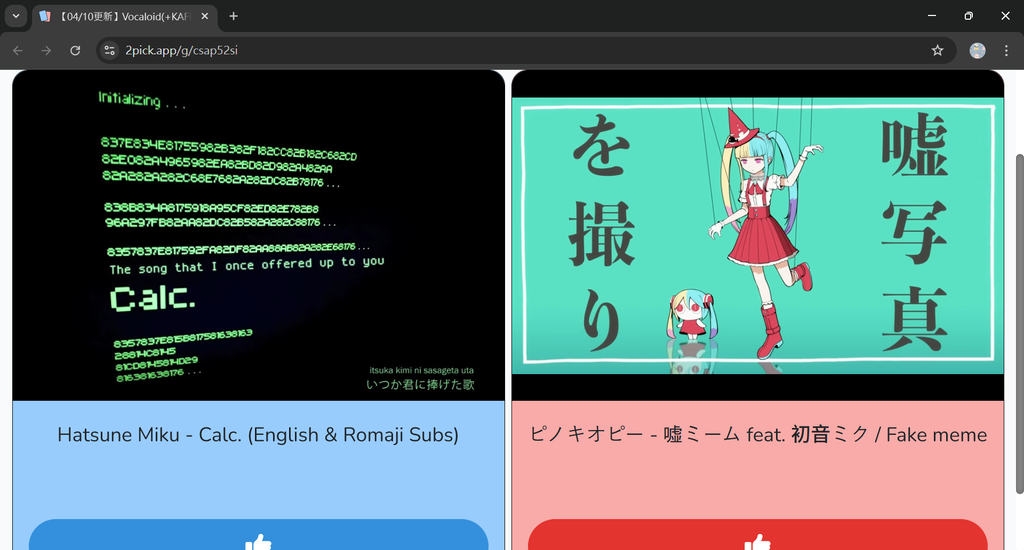
Task: Click the page vertical scrollbar
Action: [1019, 323]
